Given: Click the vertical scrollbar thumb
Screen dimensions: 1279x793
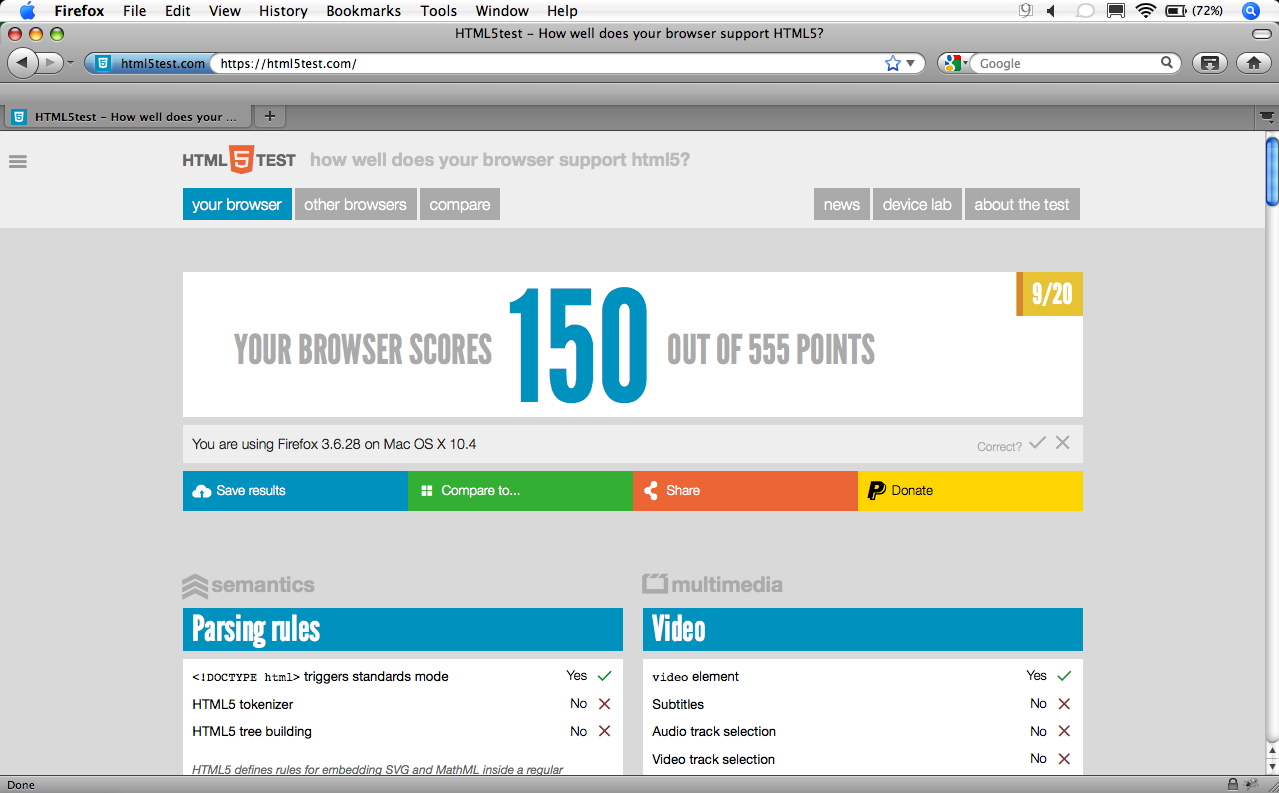Looking at the screenshot, I should click(1272, 170).
